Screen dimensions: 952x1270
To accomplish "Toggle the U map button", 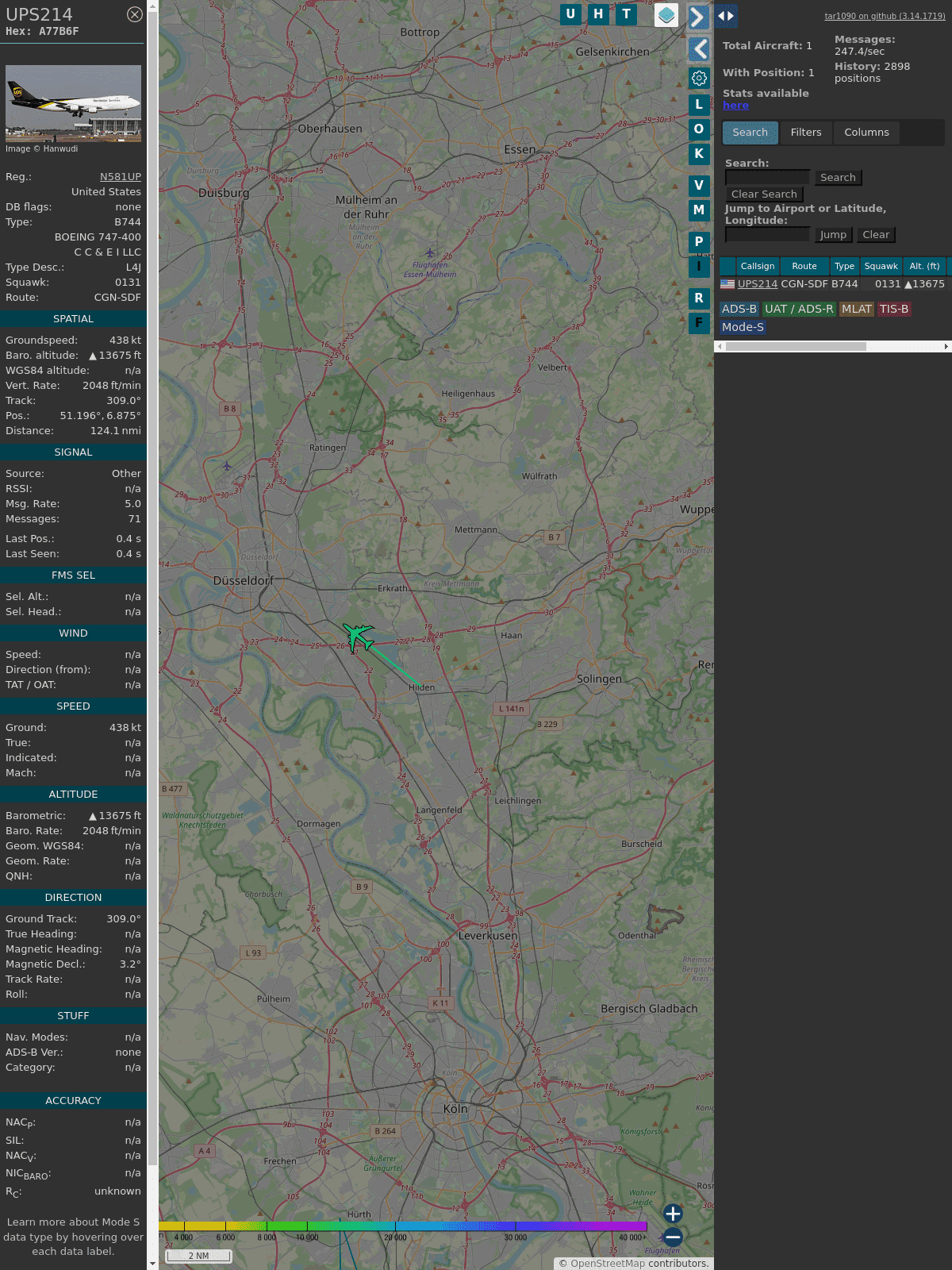I will click(x=570, y=14).
